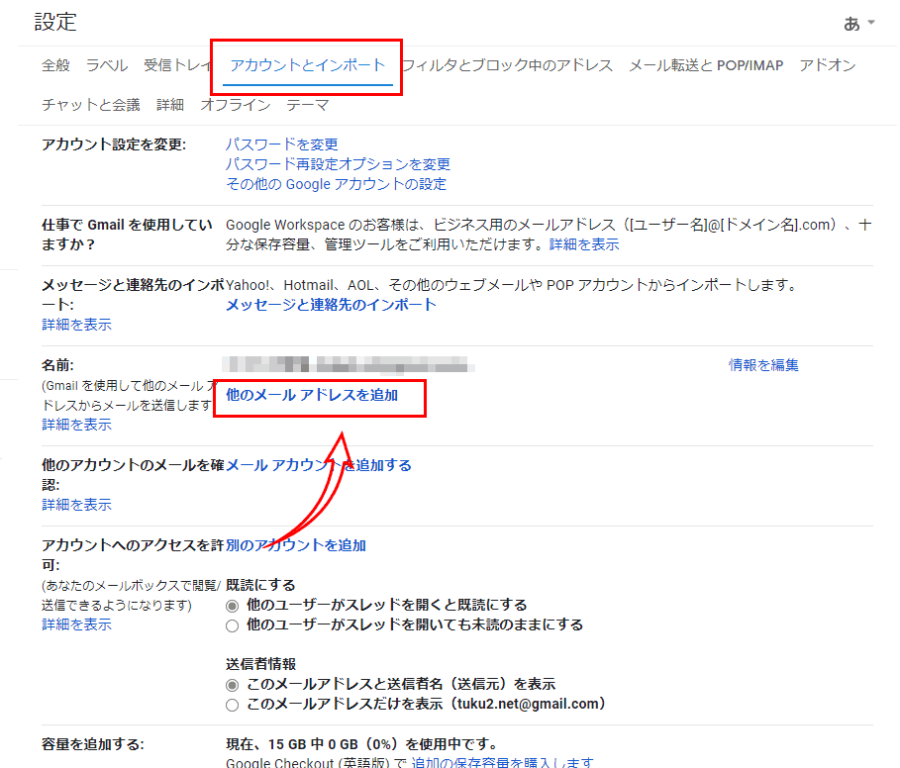This screenshot has height=768, width=900.
Task: Click the 設定 page heading
Action: (x=56, y=22)
